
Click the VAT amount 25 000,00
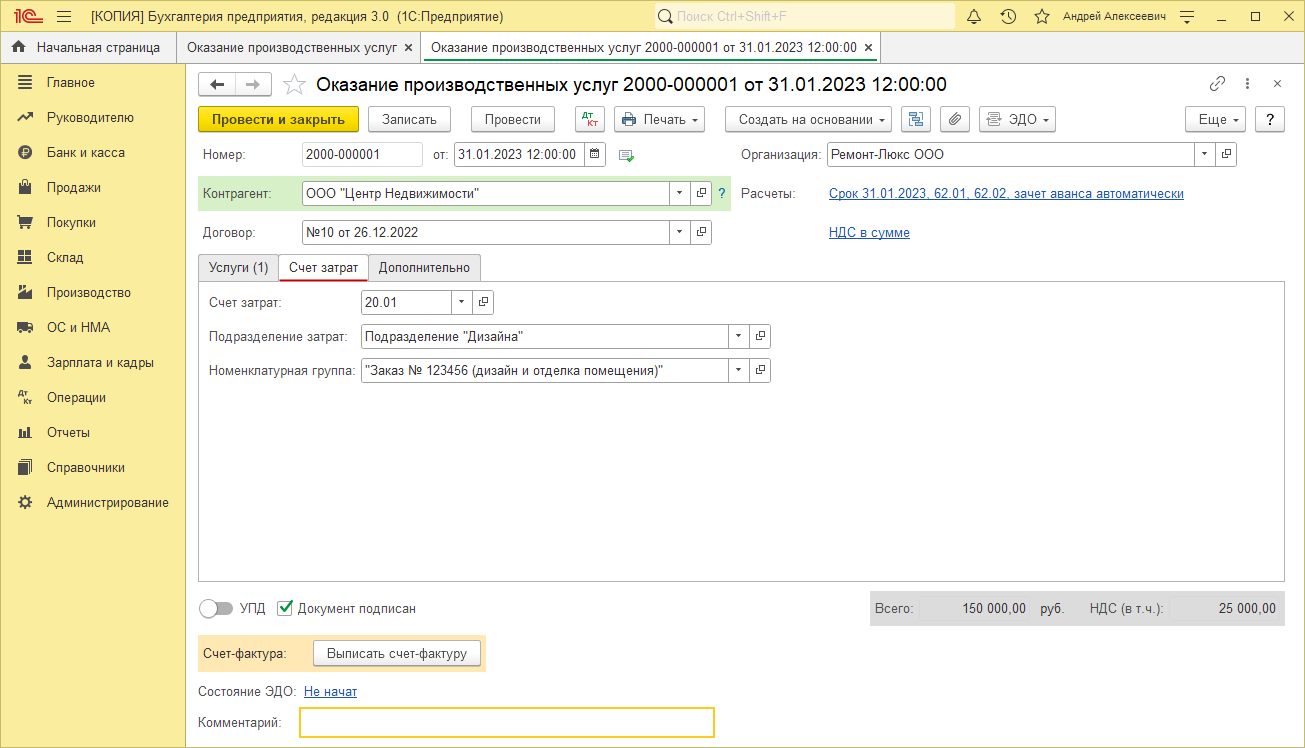[x=1247, y=608]
